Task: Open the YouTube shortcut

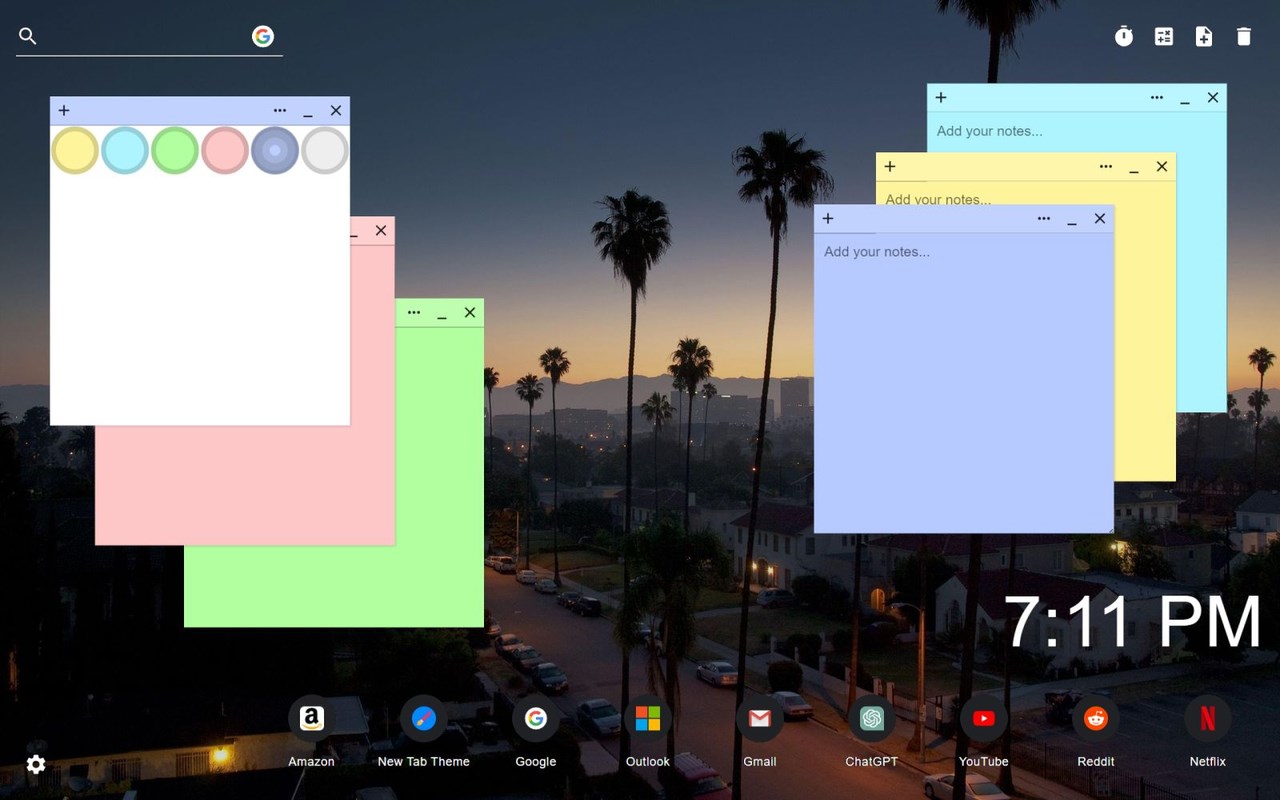Action: pos(984,732)
